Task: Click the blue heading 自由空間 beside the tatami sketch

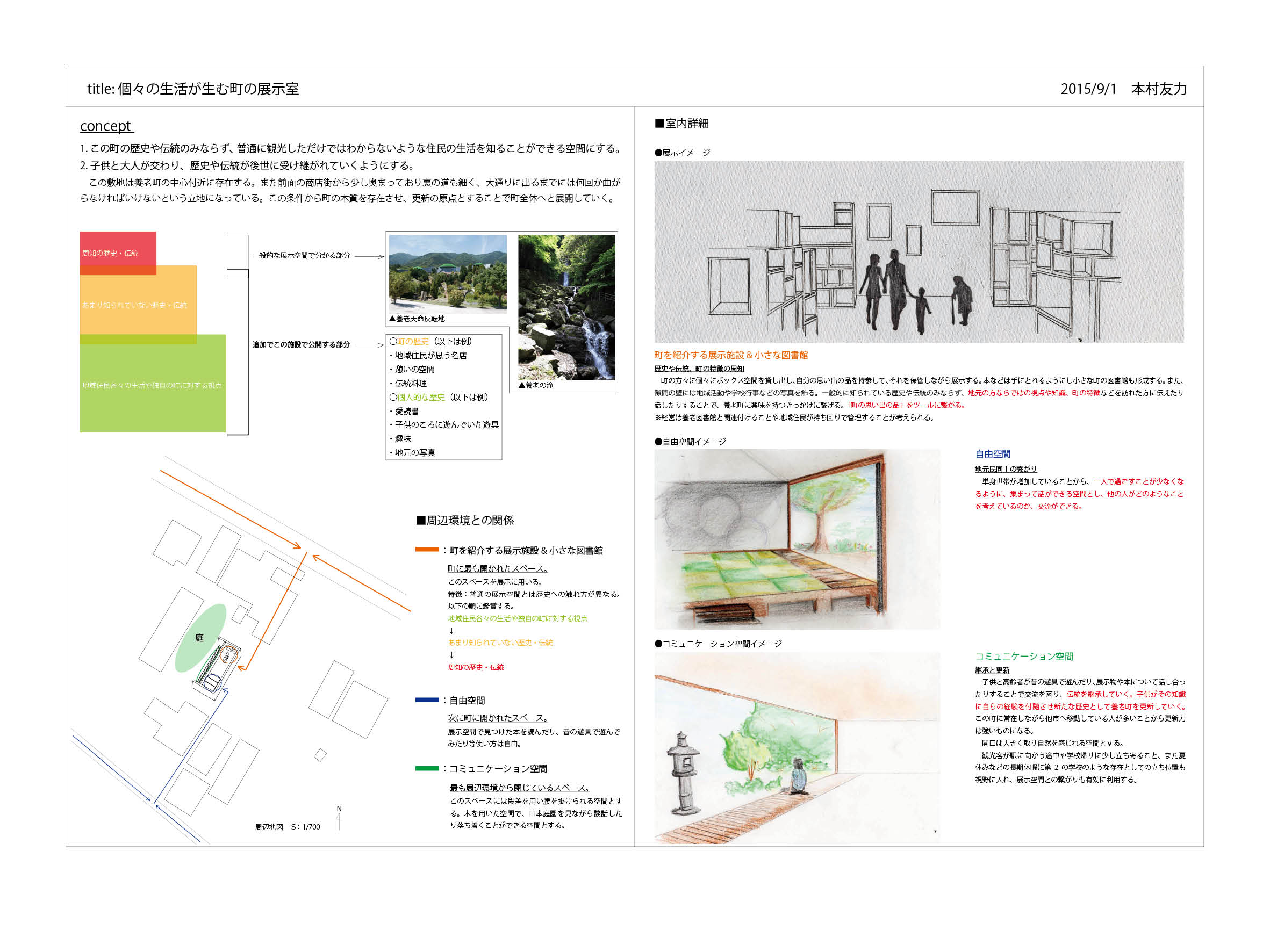Action: [993, 454]
